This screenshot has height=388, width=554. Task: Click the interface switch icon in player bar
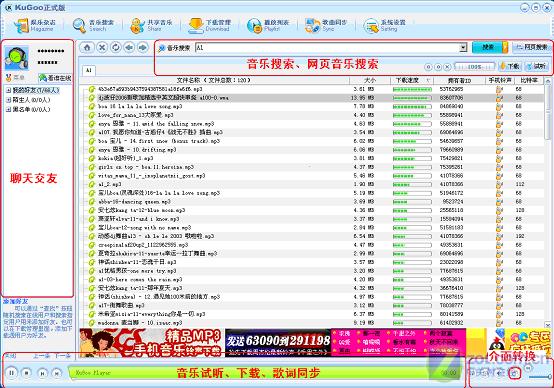click(515, 373)
